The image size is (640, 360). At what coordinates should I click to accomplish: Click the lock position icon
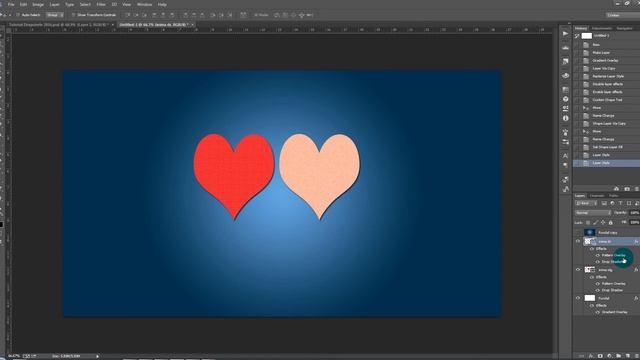(x=603, y=222)
